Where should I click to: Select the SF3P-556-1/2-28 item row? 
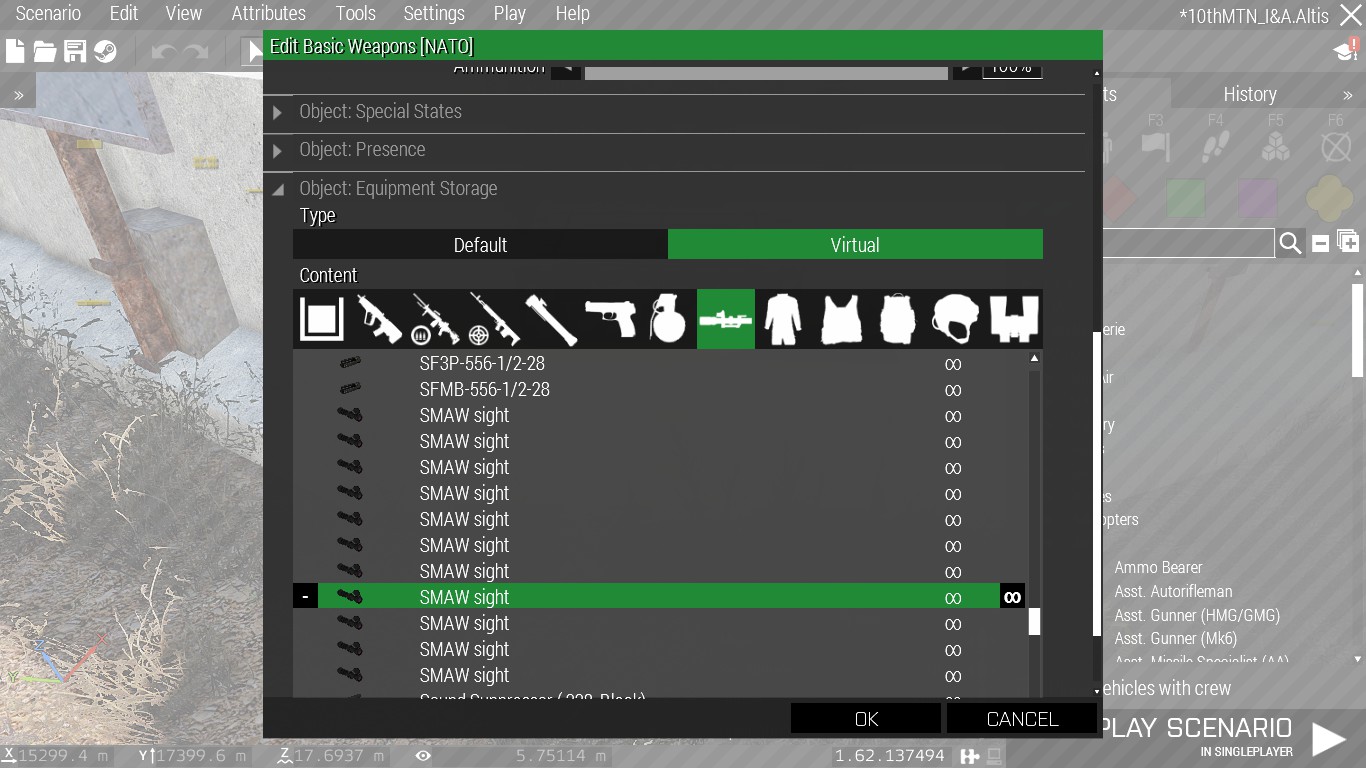[660, 364]
